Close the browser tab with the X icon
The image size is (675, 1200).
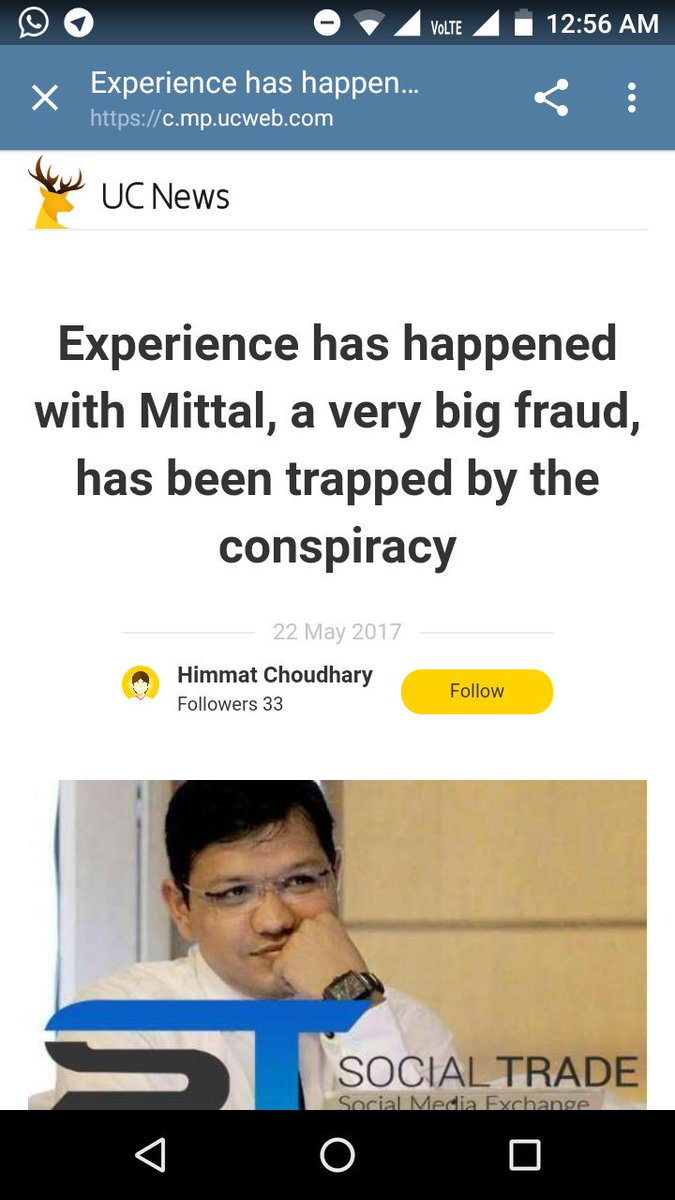pyautogui.click(x=45, y=98)
